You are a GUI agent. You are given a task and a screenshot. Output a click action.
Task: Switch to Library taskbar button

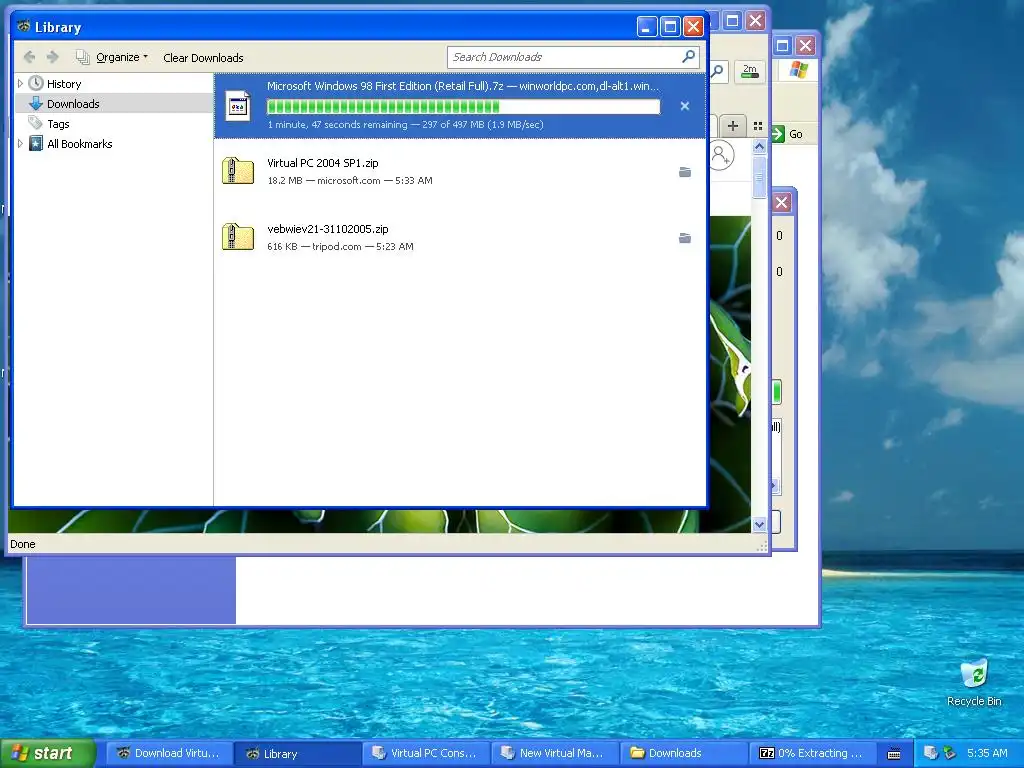[x=296, y=753]
